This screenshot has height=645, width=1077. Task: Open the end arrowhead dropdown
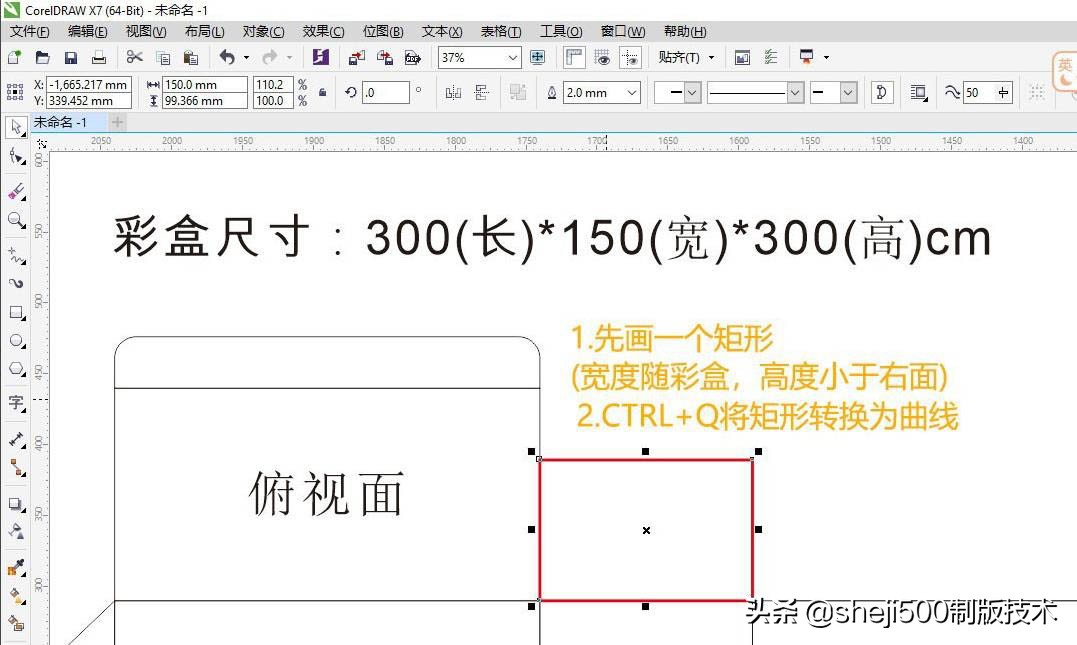(x=849, y=93)
